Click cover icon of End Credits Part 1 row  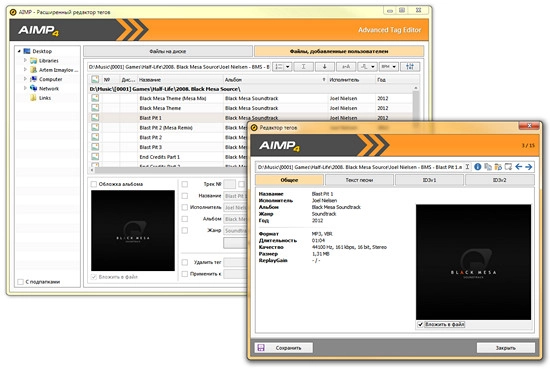click(x=95, y=156)
